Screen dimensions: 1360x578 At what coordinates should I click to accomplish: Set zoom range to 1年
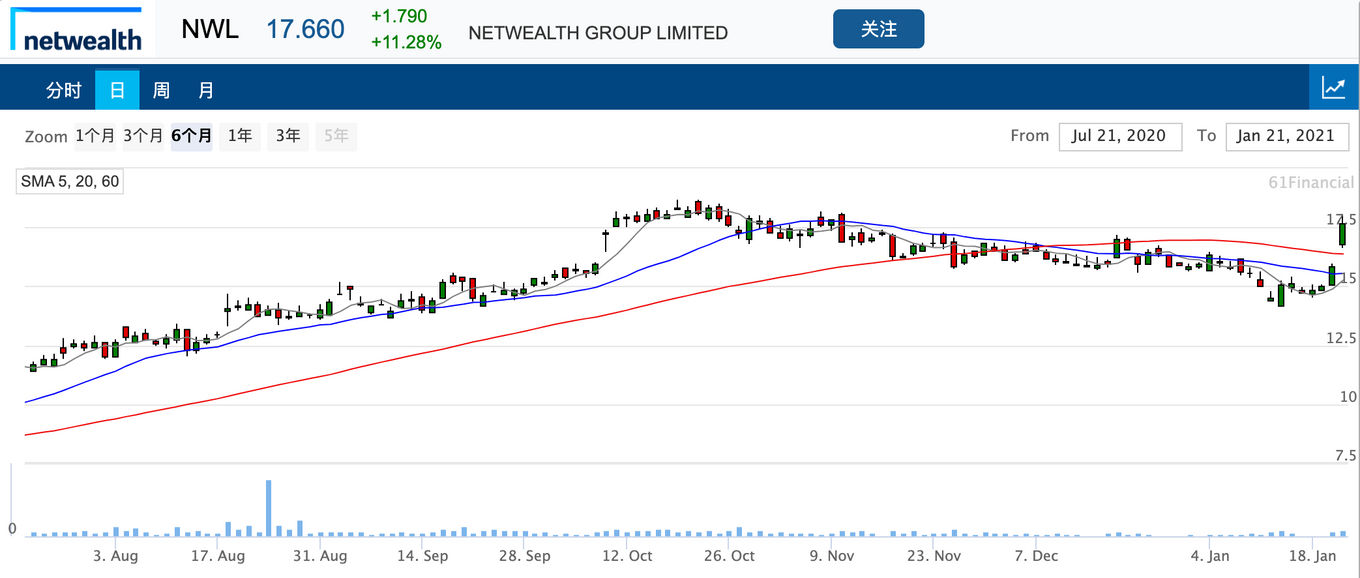pos(240,136)
